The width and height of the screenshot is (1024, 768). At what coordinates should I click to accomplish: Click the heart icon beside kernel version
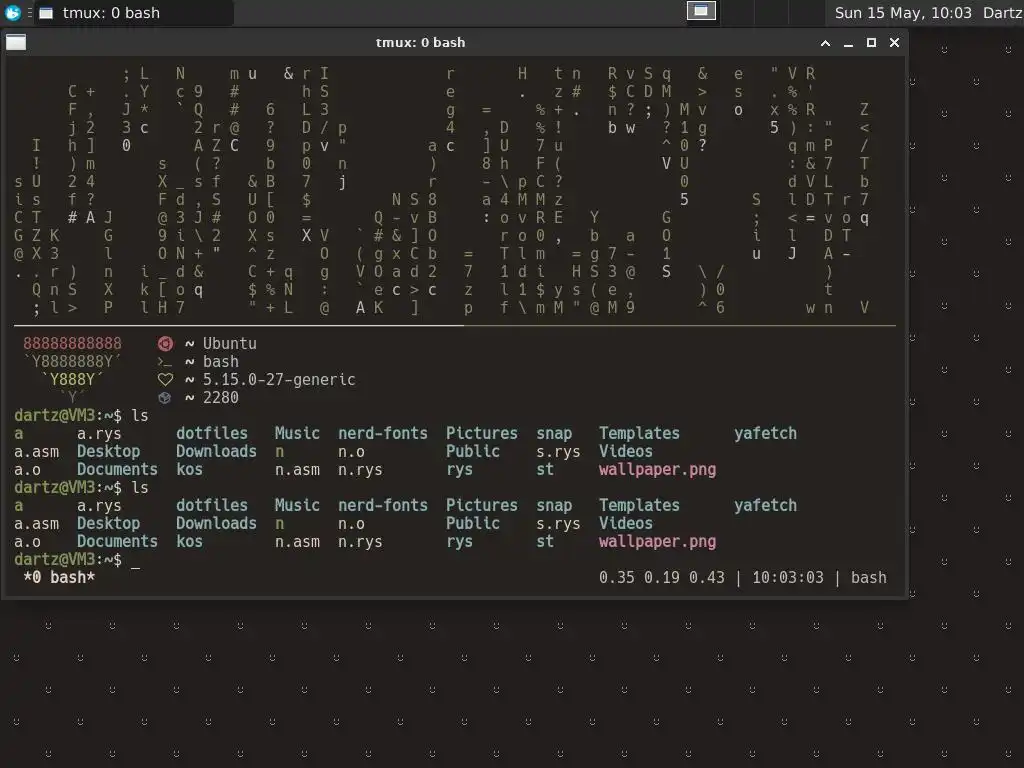tap(165, 379)
